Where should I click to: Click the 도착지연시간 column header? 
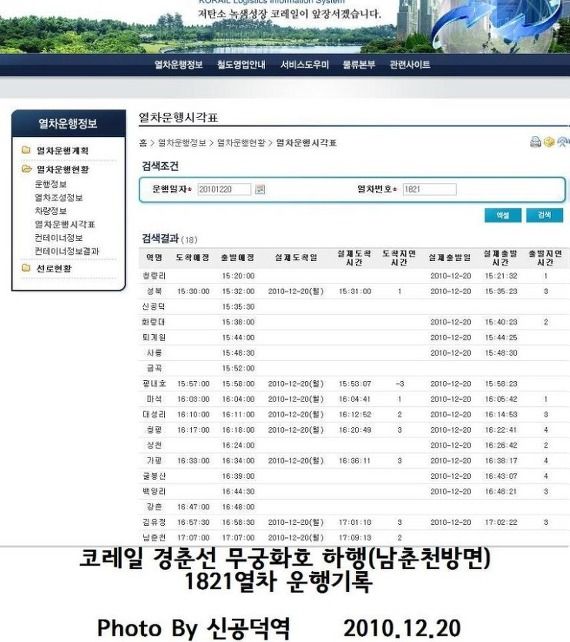pyautogui.click(x=399, y=258)
